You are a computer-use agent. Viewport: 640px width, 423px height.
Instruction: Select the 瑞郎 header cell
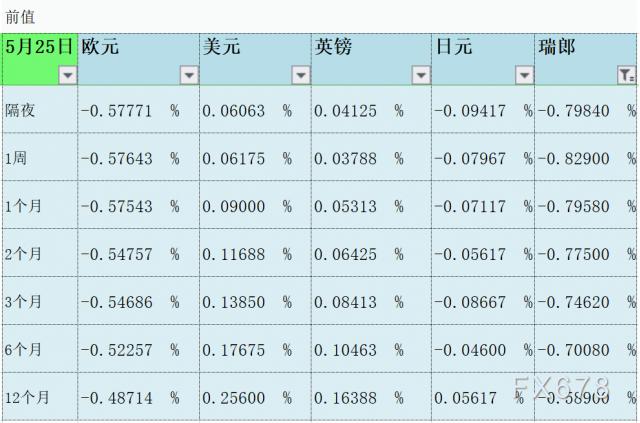click(x=586, y=59)
